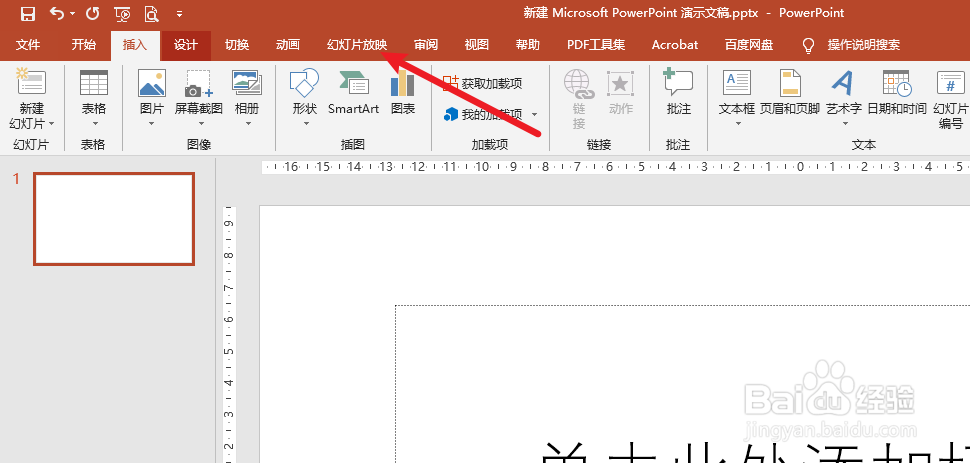Viewport: 970px width, 463px height.
Task: Open the 动画 tab
Action: (x=288, y=45)
